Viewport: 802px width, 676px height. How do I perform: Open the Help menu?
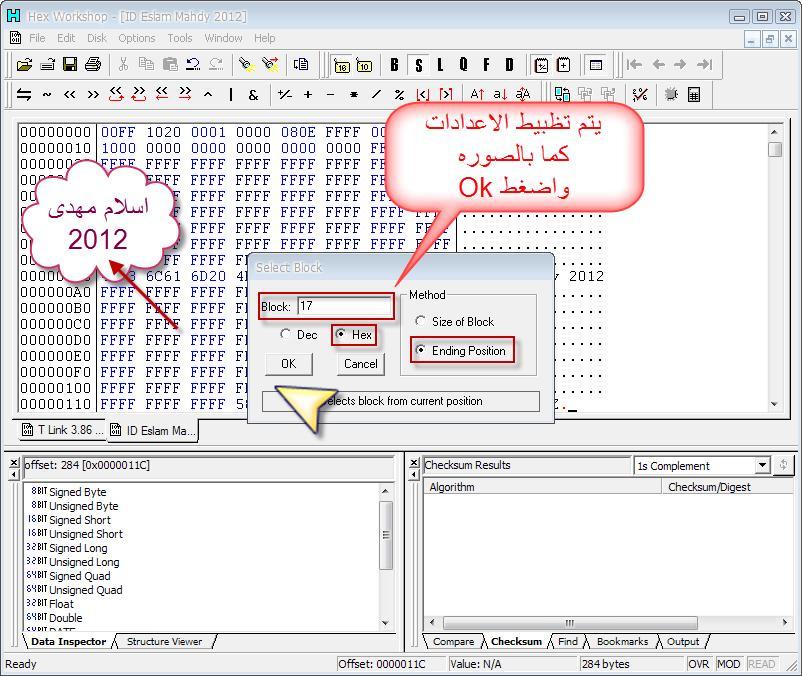tap(264, 38)
